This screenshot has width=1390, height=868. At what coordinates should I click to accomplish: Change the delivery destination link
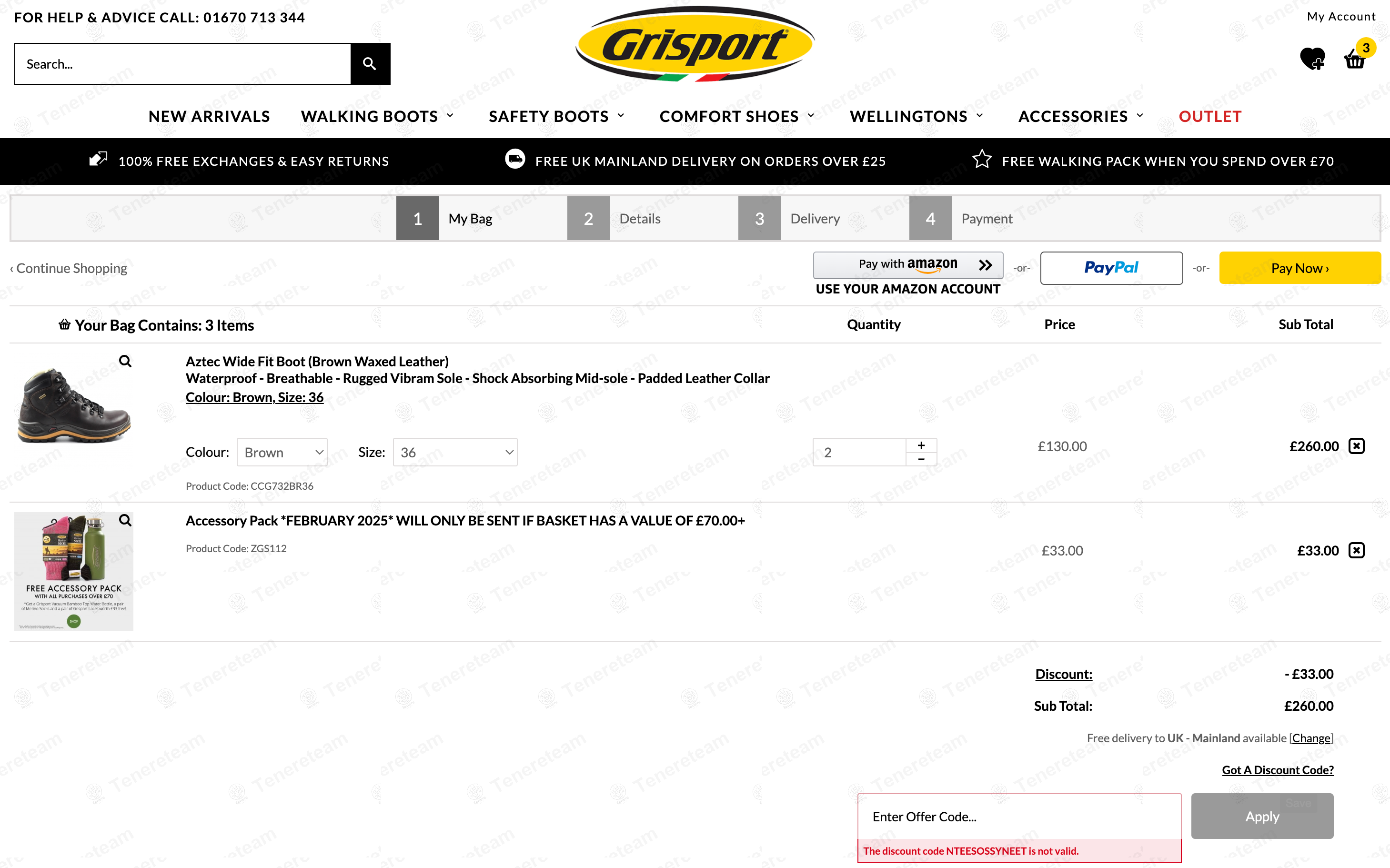[x=1311, y=738]
